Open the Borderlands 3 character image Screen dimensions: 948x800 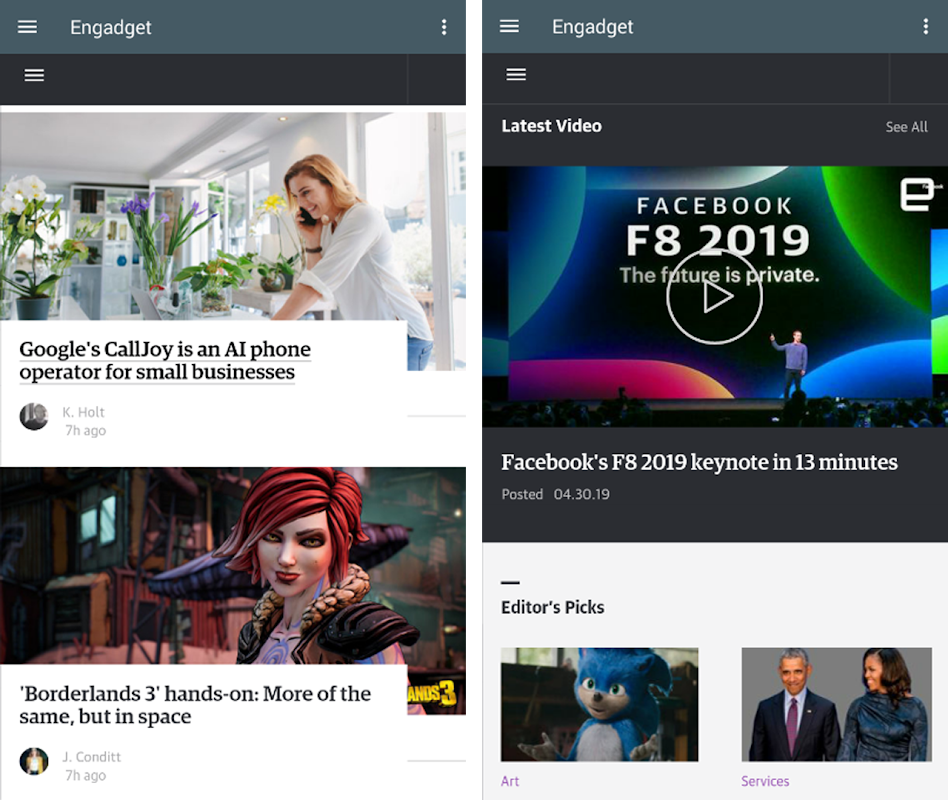point(233,565)
